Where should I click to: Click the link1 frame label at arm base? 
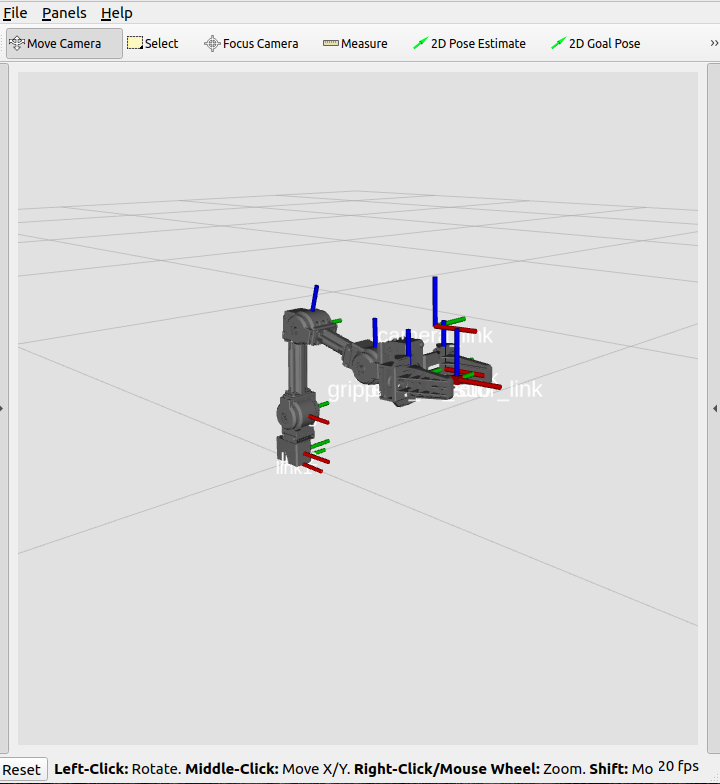294,468
